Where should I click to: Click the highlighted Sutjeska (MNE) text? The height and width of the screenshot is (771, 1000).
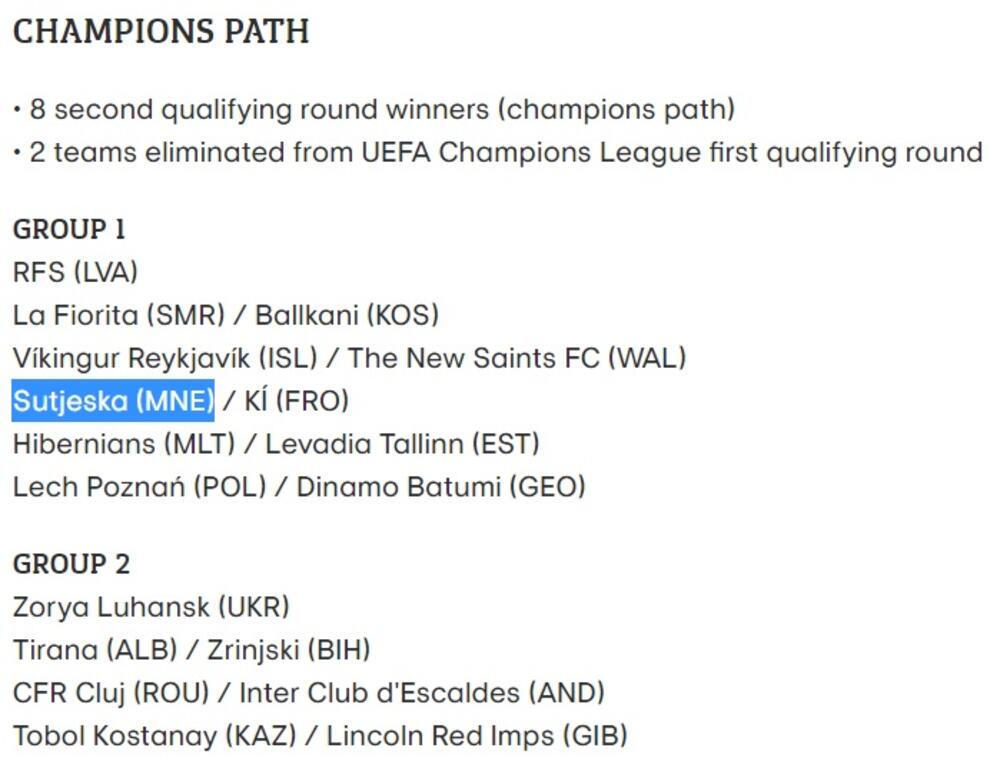click(x=113, y=401)
